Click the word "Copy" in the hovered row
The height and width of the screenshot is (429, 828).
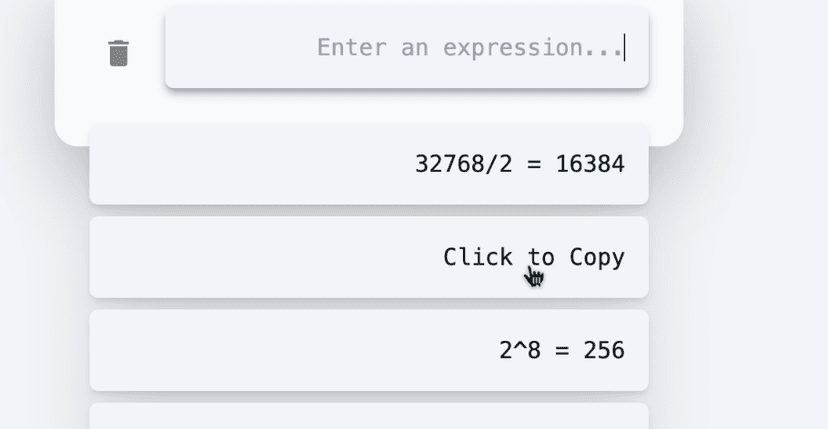(597, 258)
